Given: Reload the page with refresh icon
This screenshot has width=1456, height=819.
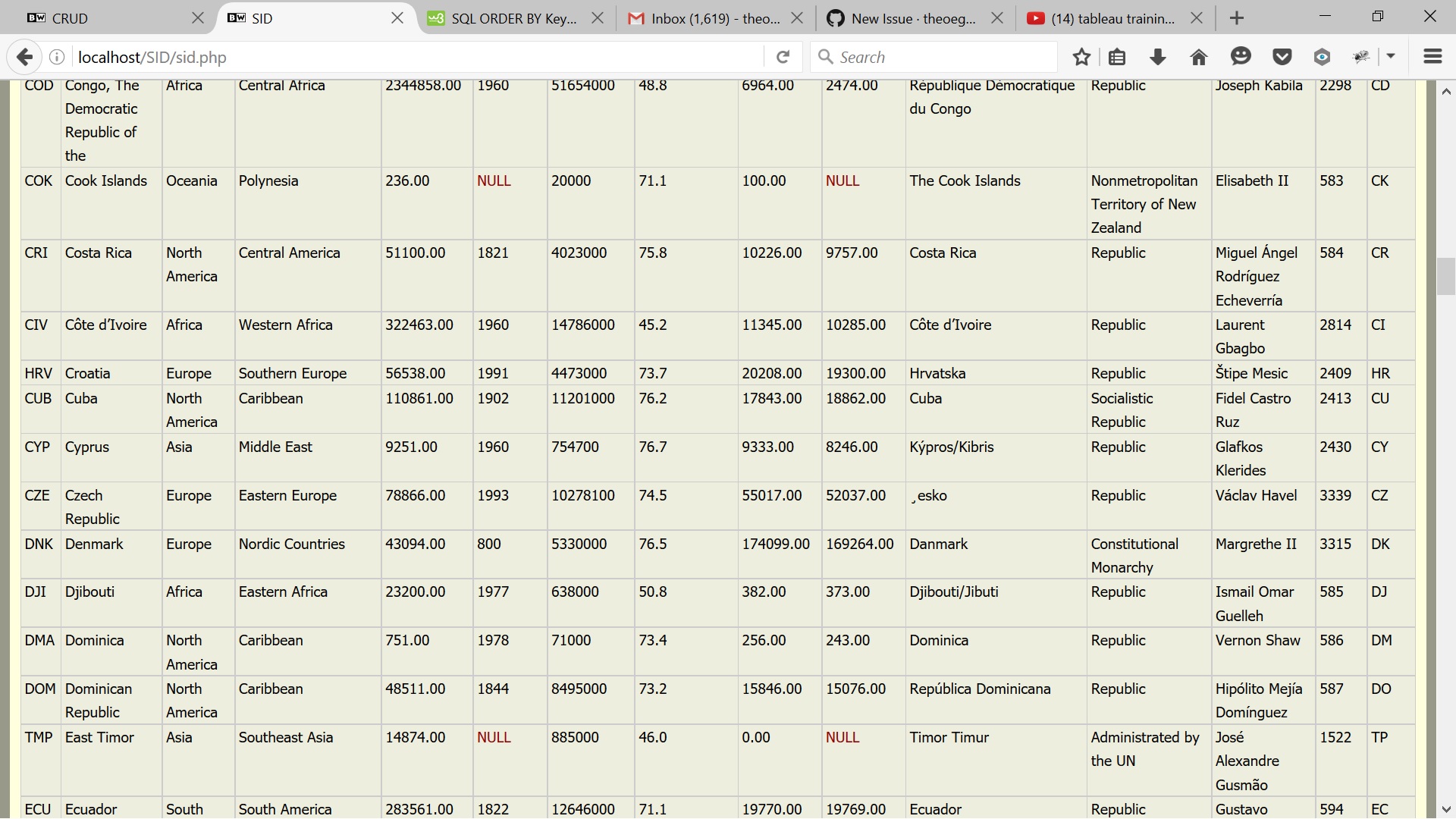Looking at the screenshot, I should pyautogui.click(x=783, y=57).
